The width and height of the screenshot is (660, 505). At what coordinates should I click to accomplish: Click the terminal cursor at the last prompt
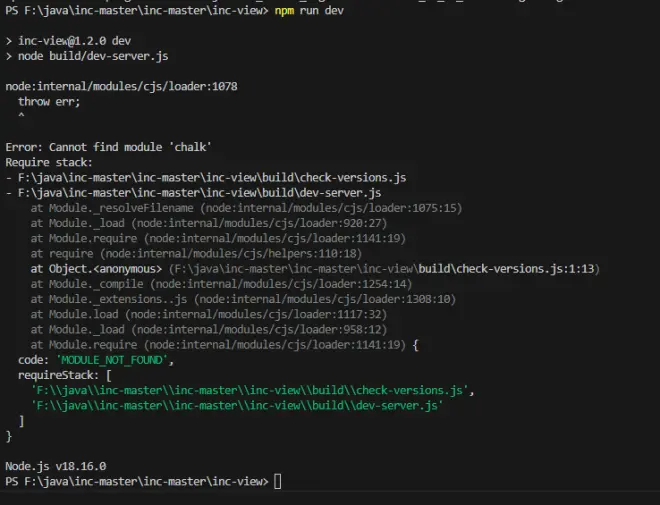278,482
